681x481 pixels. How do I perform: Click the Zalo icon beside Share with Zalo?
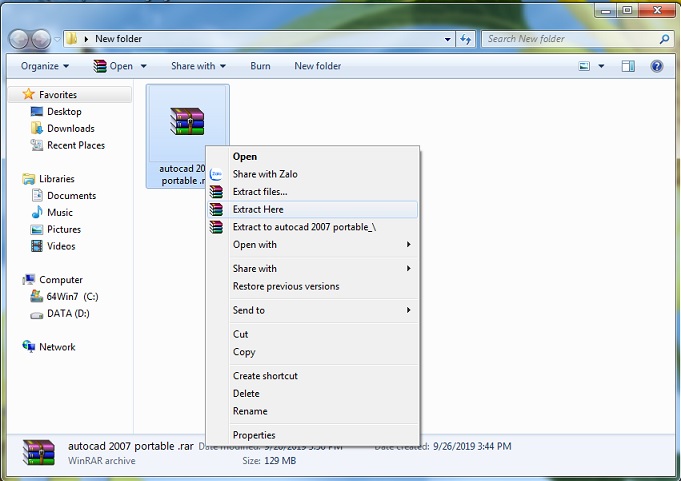tap(216, 174)
